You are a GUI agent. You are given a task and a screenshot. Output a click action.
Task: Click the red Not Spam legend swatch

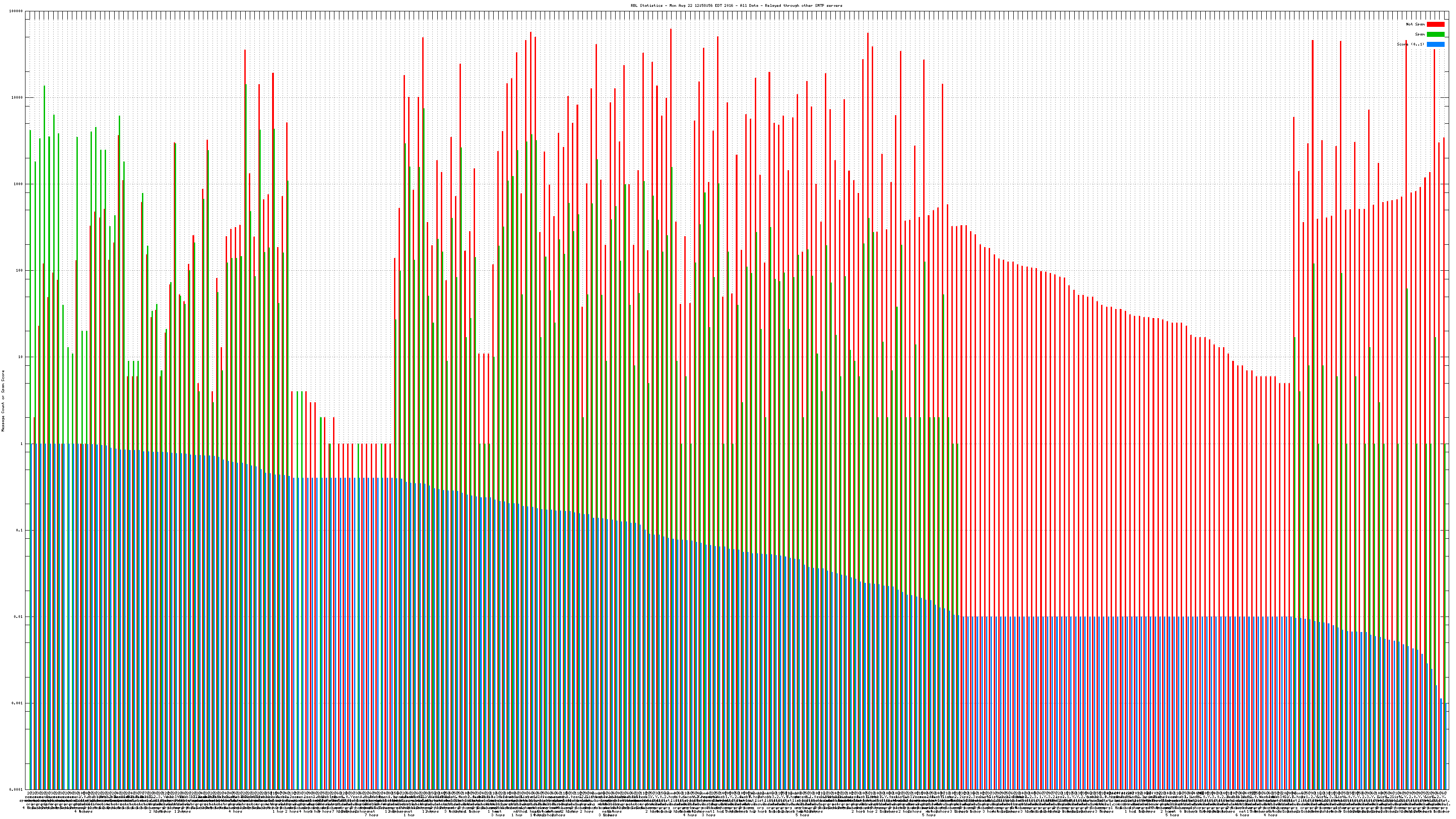pyautogui.click(x=1435, y=24)
